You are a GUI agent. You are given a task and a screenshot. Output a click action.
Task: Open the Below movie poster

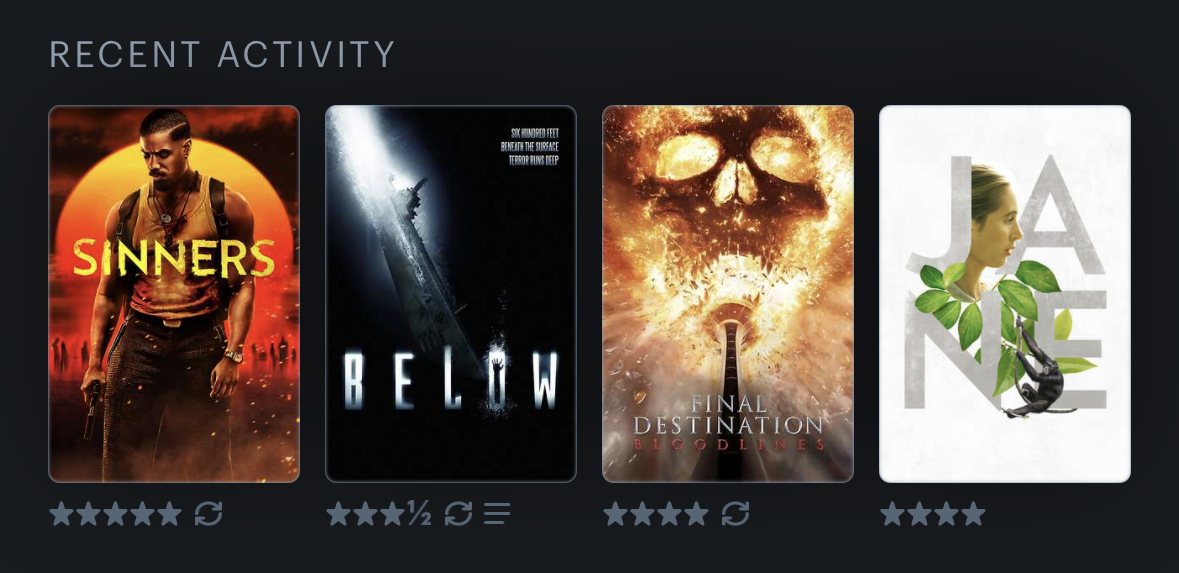(x=451, y=294)
